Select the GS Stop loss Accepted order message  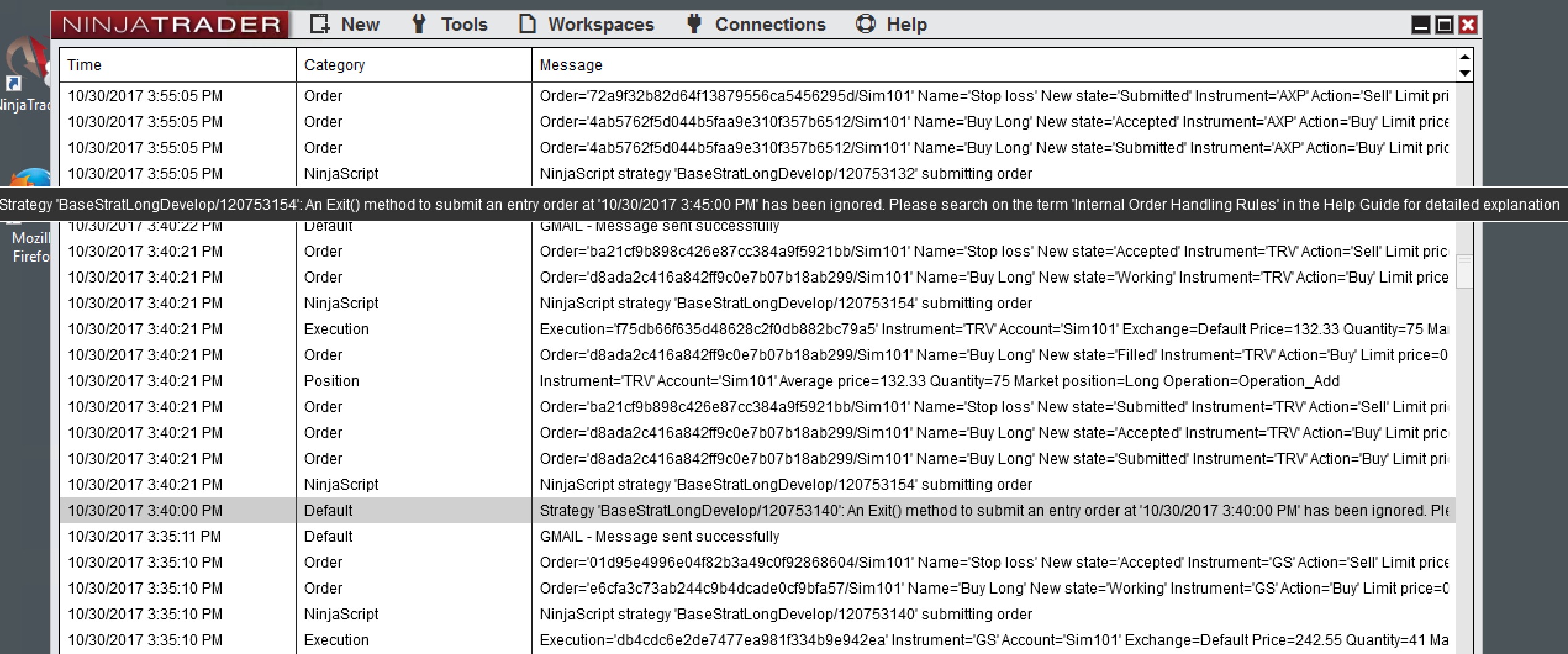coord(993,563)
